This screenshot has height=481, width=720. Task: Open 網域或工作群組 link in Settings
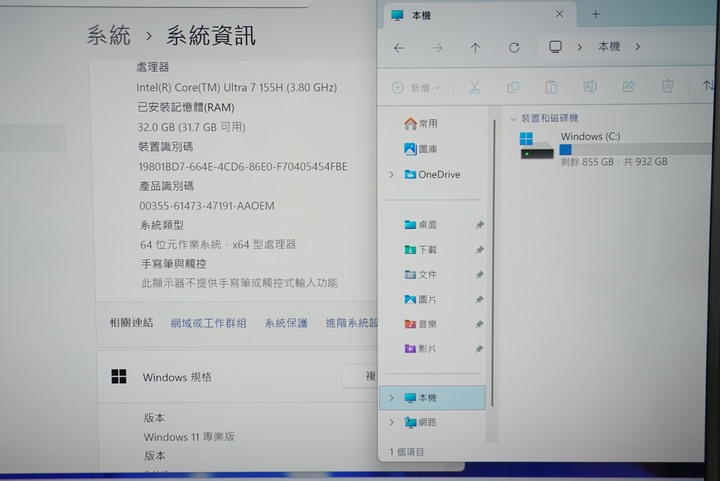(x=208, y=323)
